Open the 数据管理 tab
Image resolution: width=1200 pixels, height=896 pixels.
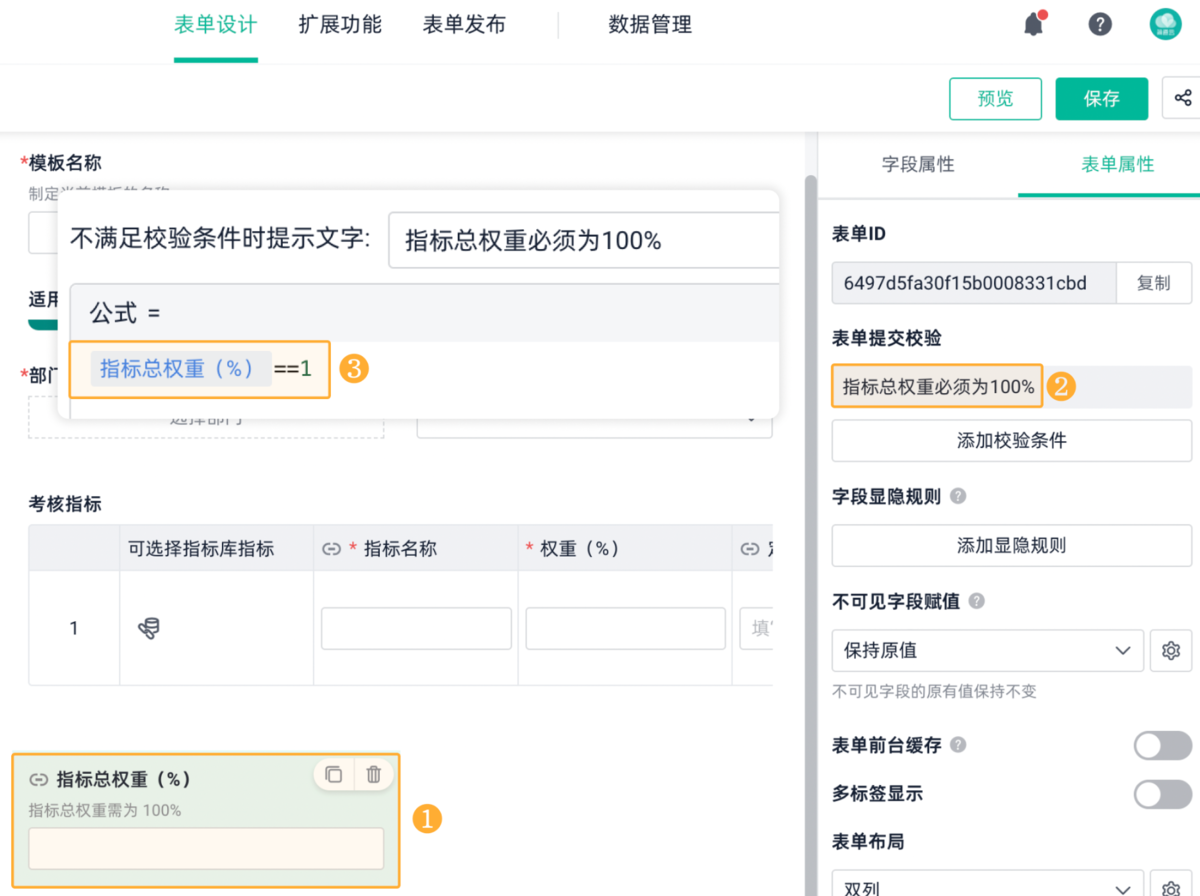650,25
